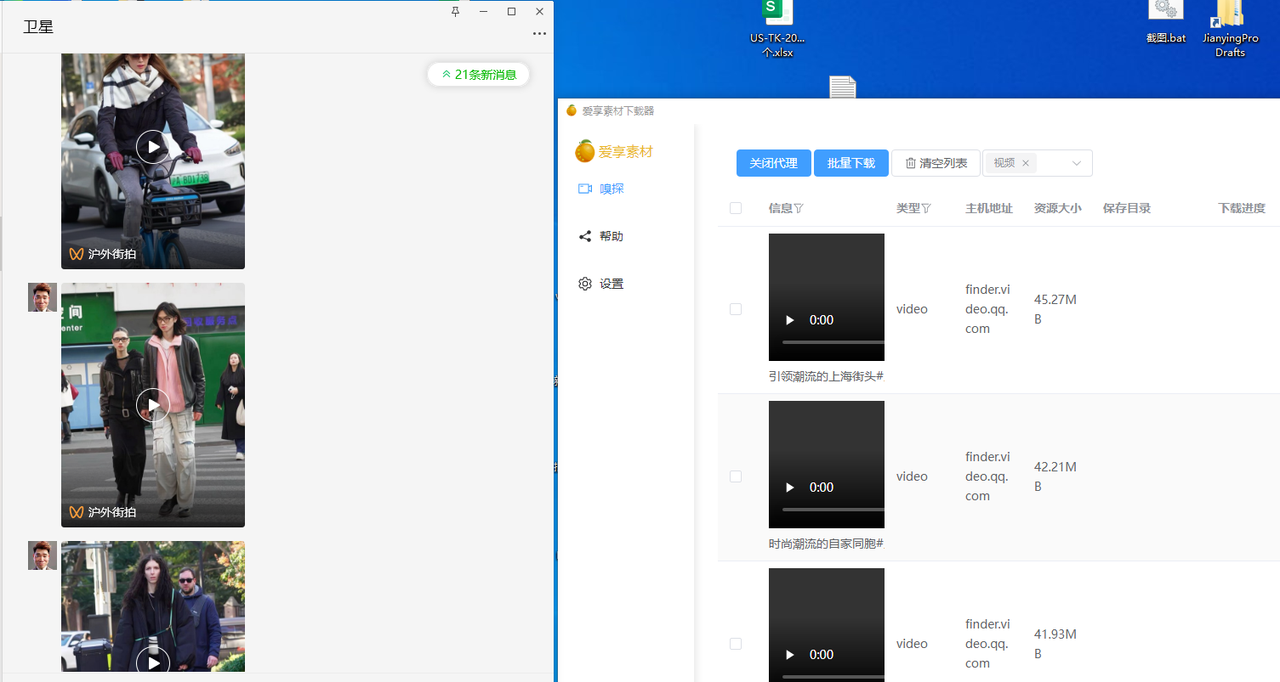Image resolution: width=1280 pixels, height=682 pixels.
Task: Play the 41.93MB video preview
Action: pyautogui.click(x=790, y=654)
